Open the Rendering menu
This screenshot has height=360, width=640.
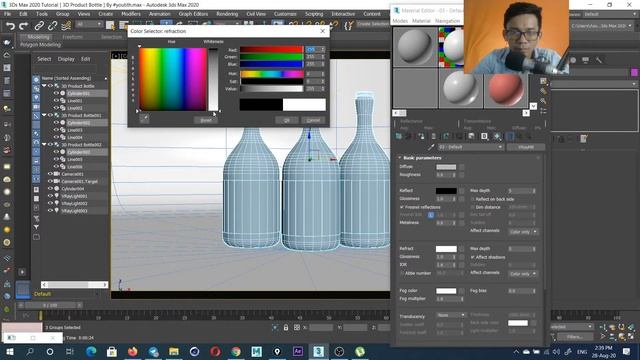[x=227, y=14]
